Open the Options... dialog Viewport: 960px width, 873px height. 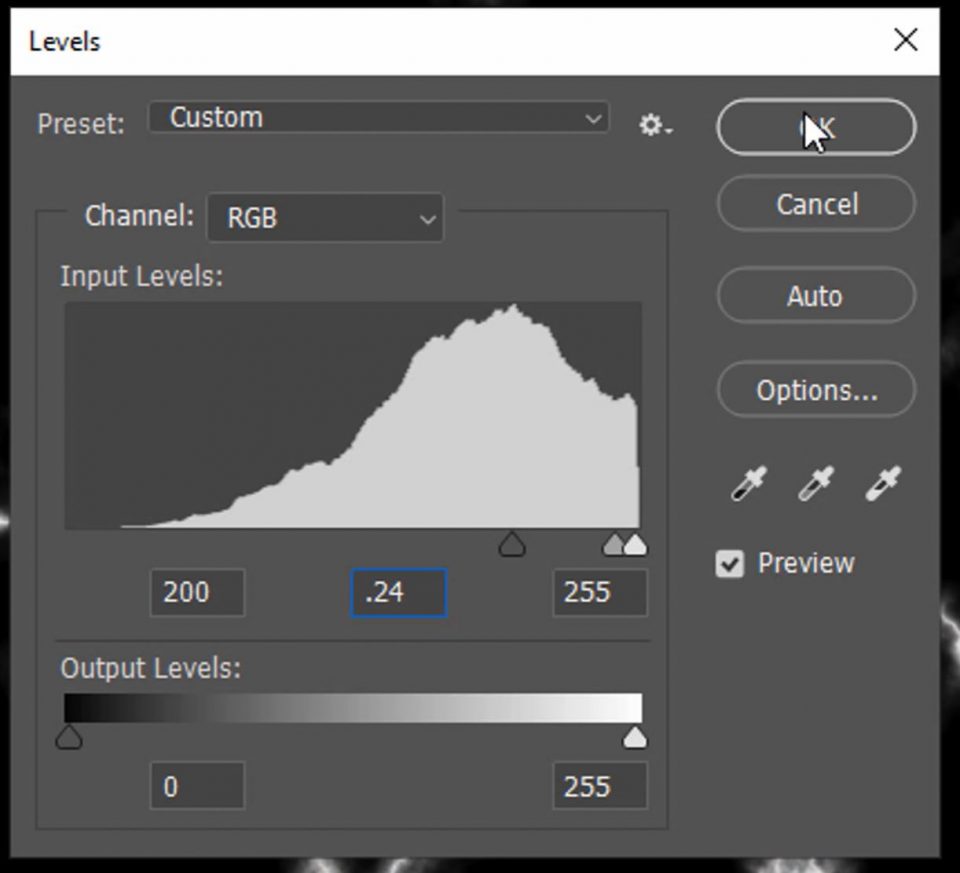(815, 390)
